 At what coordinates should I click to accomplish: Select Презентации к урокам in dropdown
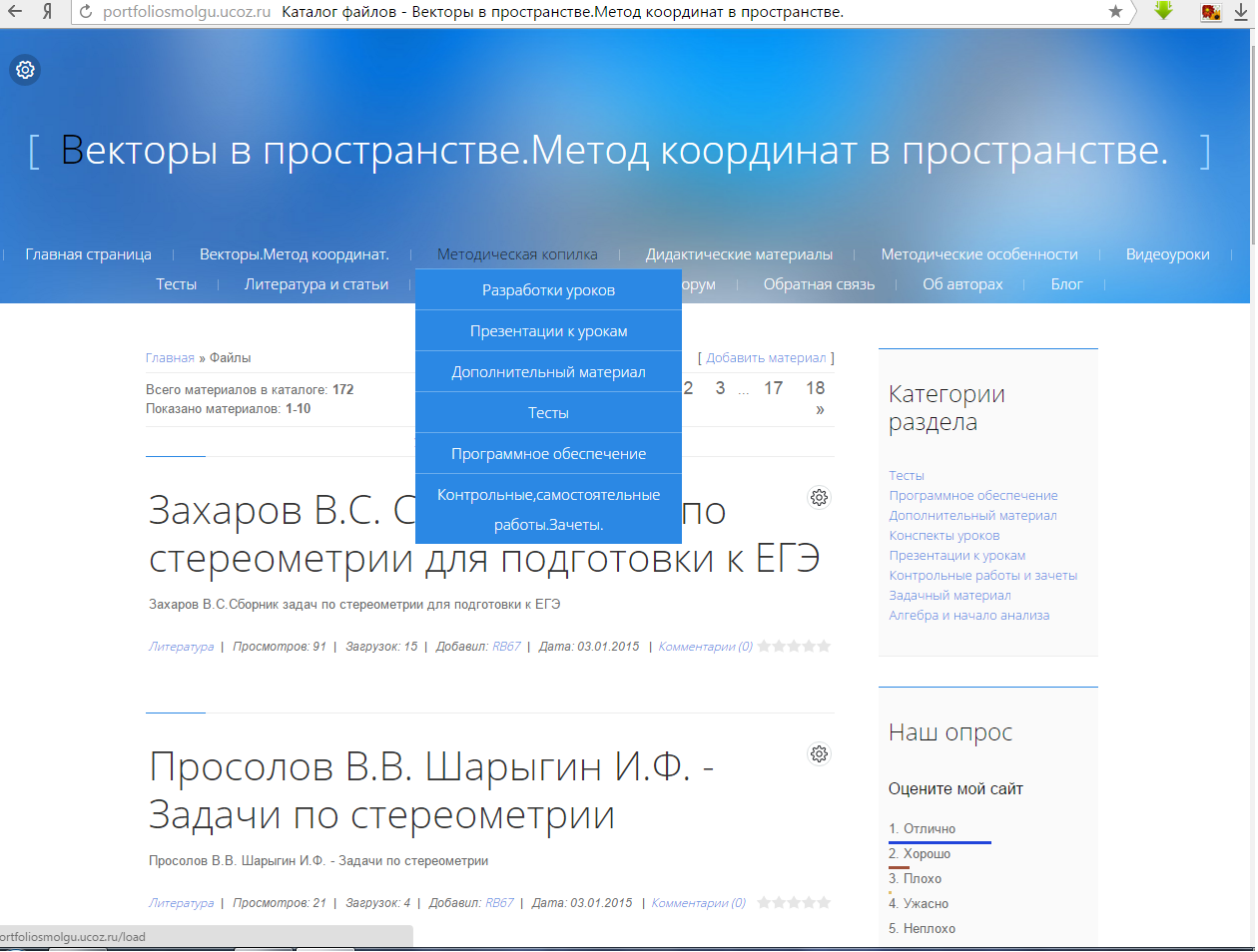[548, 331]
